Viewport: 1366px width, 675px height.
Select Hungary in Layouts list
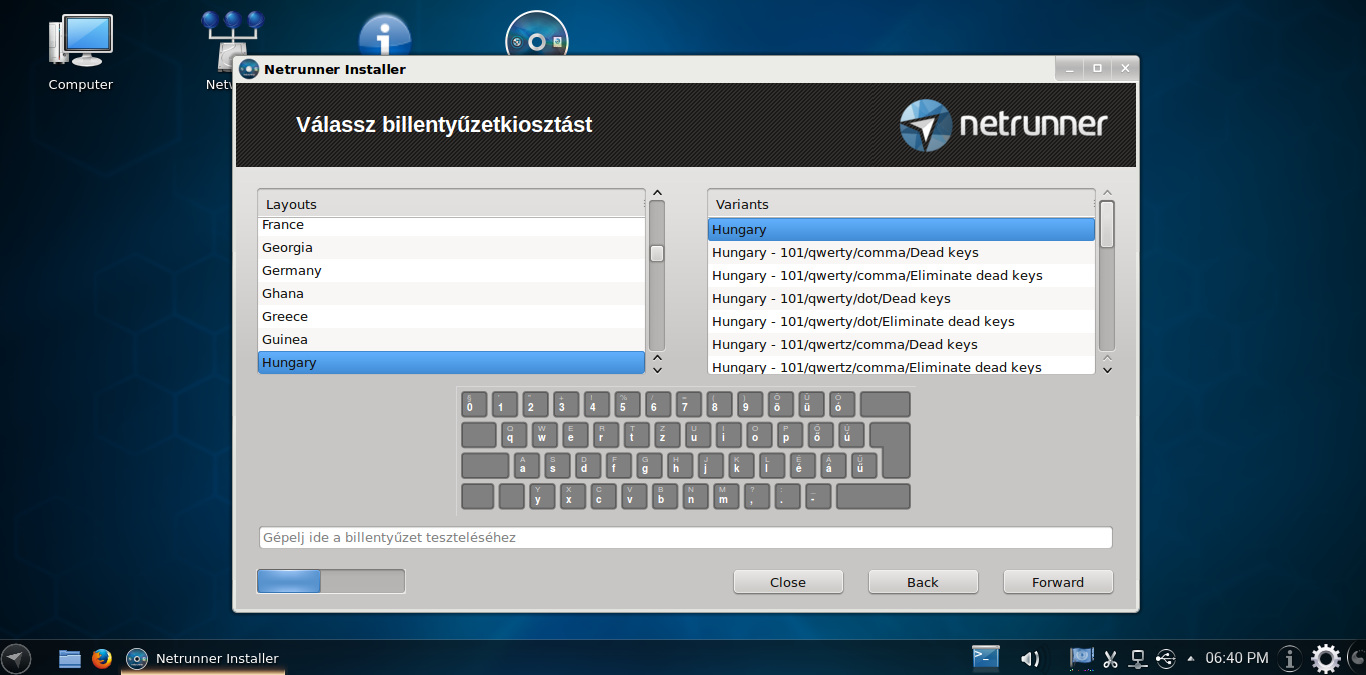coord(451,362)
